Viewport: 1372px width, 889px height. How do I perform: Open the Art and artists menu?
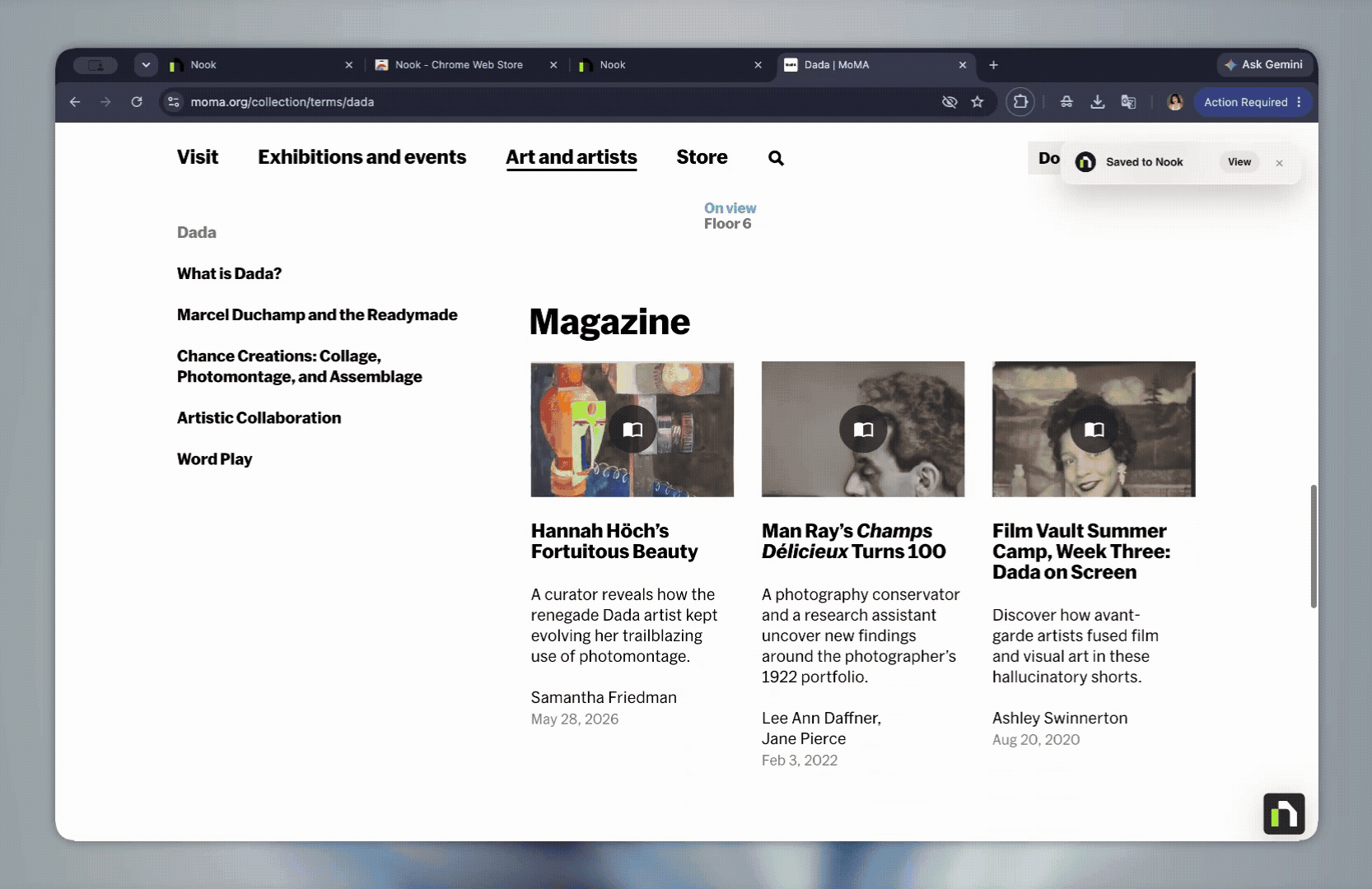pos(572,157)
